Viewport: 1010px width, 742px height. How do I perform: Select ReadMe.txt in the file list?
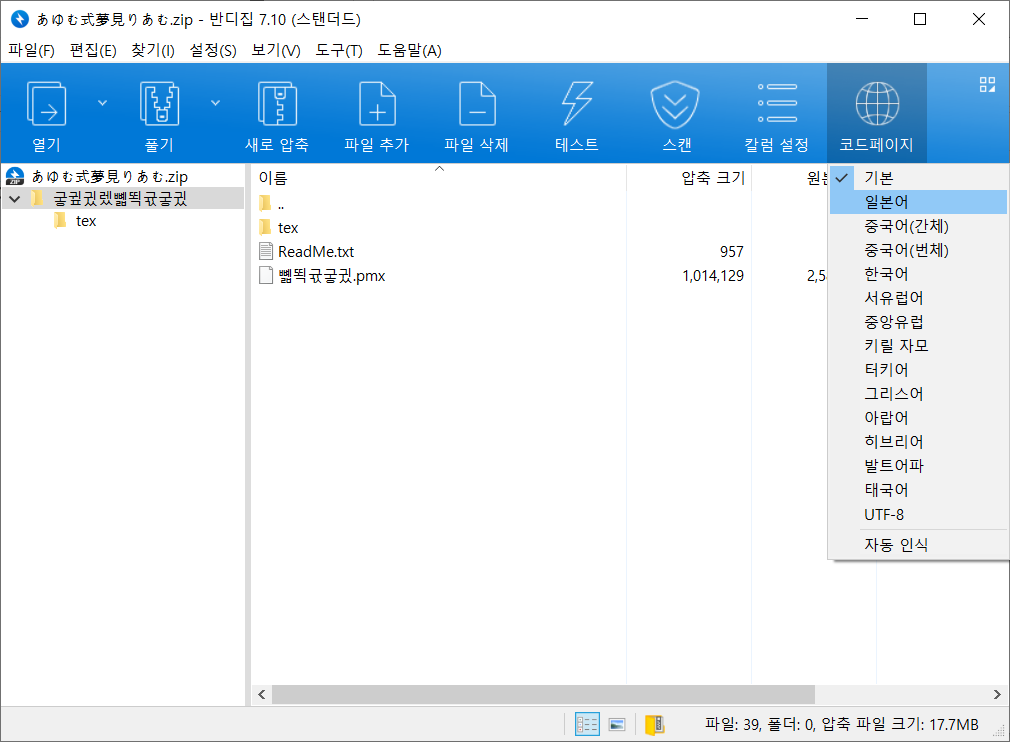[316, 251]
